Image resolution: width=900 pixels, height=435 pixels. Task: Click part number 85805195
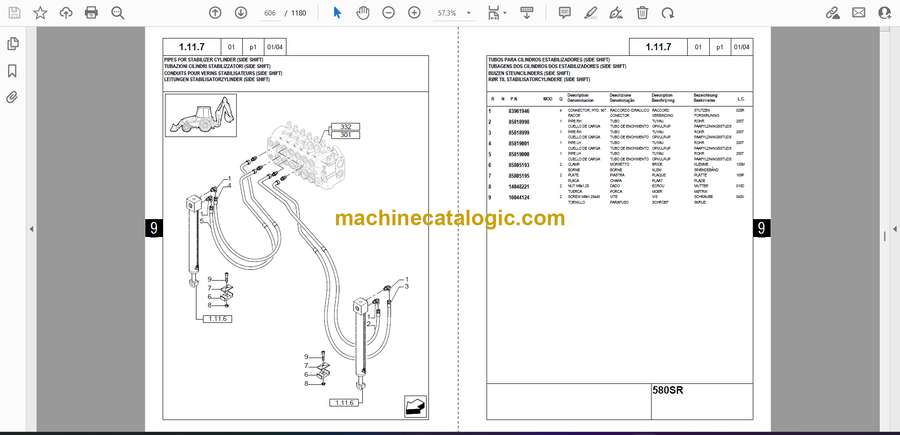(519, 176)
